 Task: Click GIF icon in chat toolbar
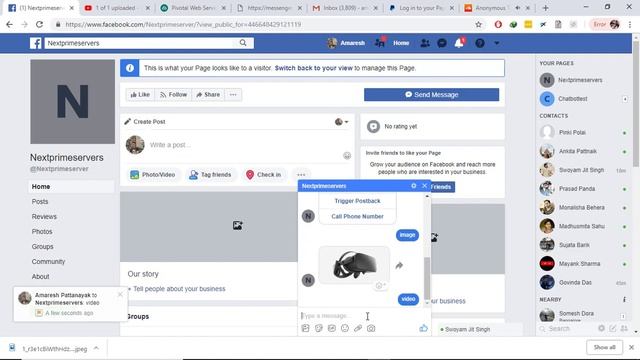pos(332,328)
